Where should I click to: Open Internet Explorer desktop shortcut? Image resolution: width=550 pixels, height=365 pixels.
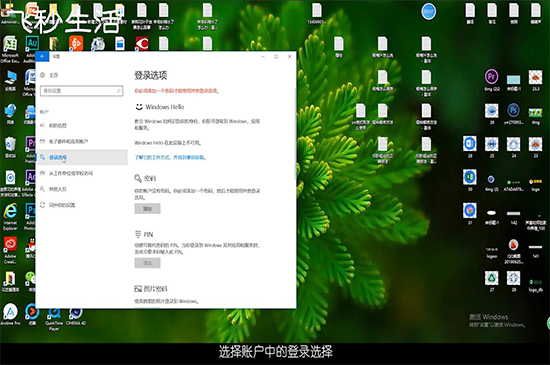pyautogui.click(x=10, y=216)
